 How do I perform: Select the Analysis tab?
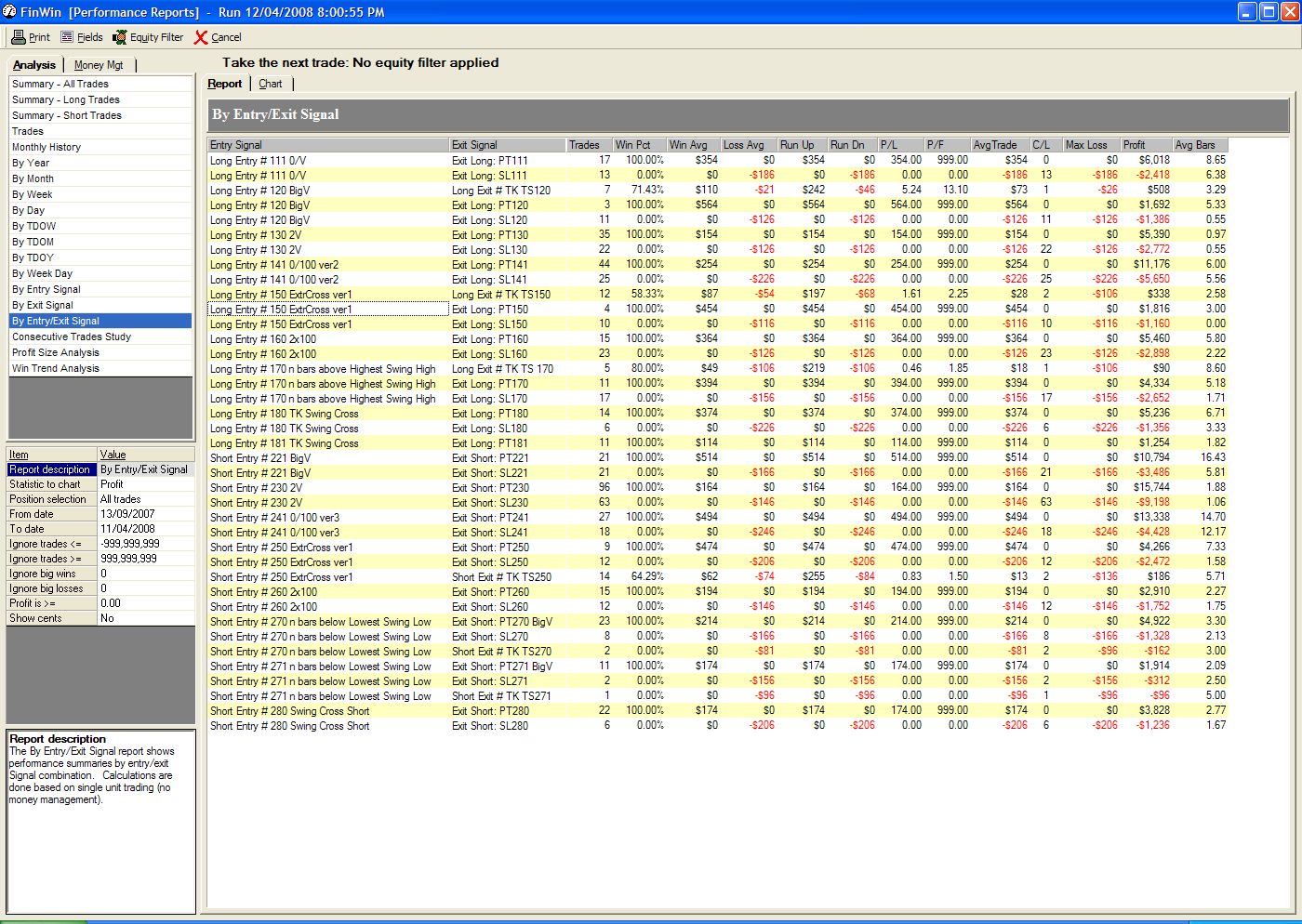pos(34,65)
